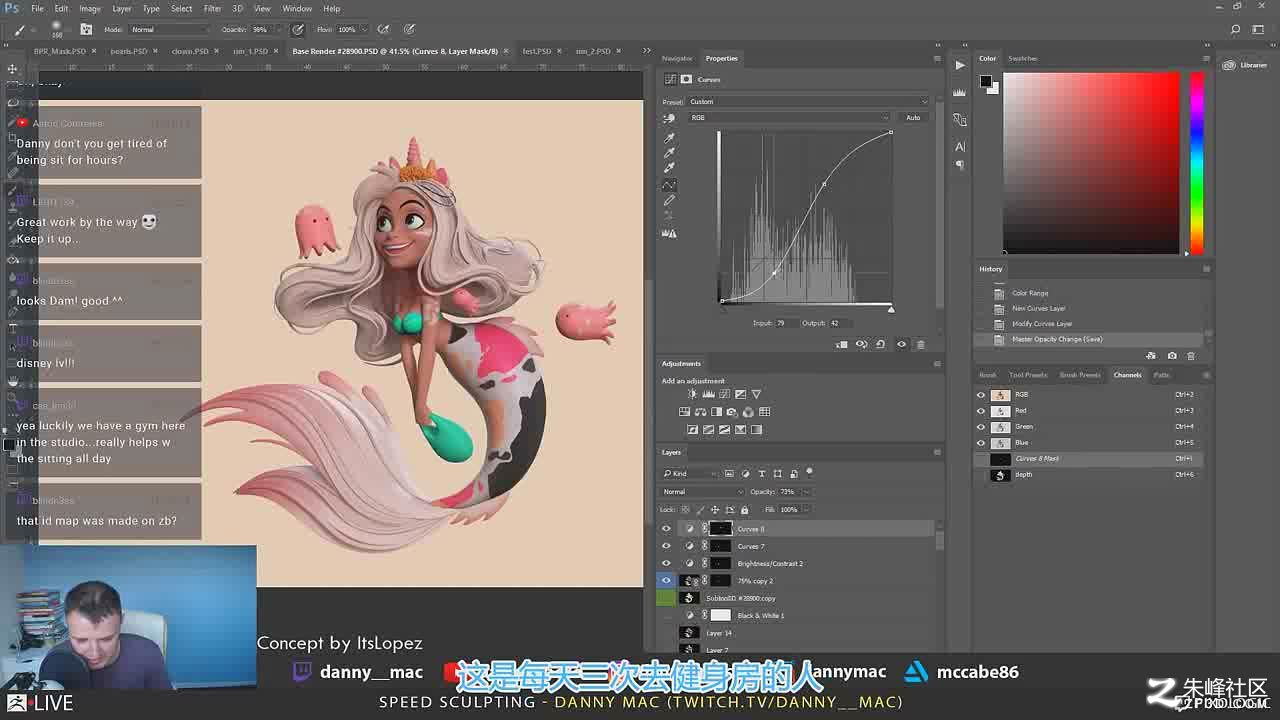Click the hue spectrum slider
The image size is (1280, 720).
coord(1197,162)
